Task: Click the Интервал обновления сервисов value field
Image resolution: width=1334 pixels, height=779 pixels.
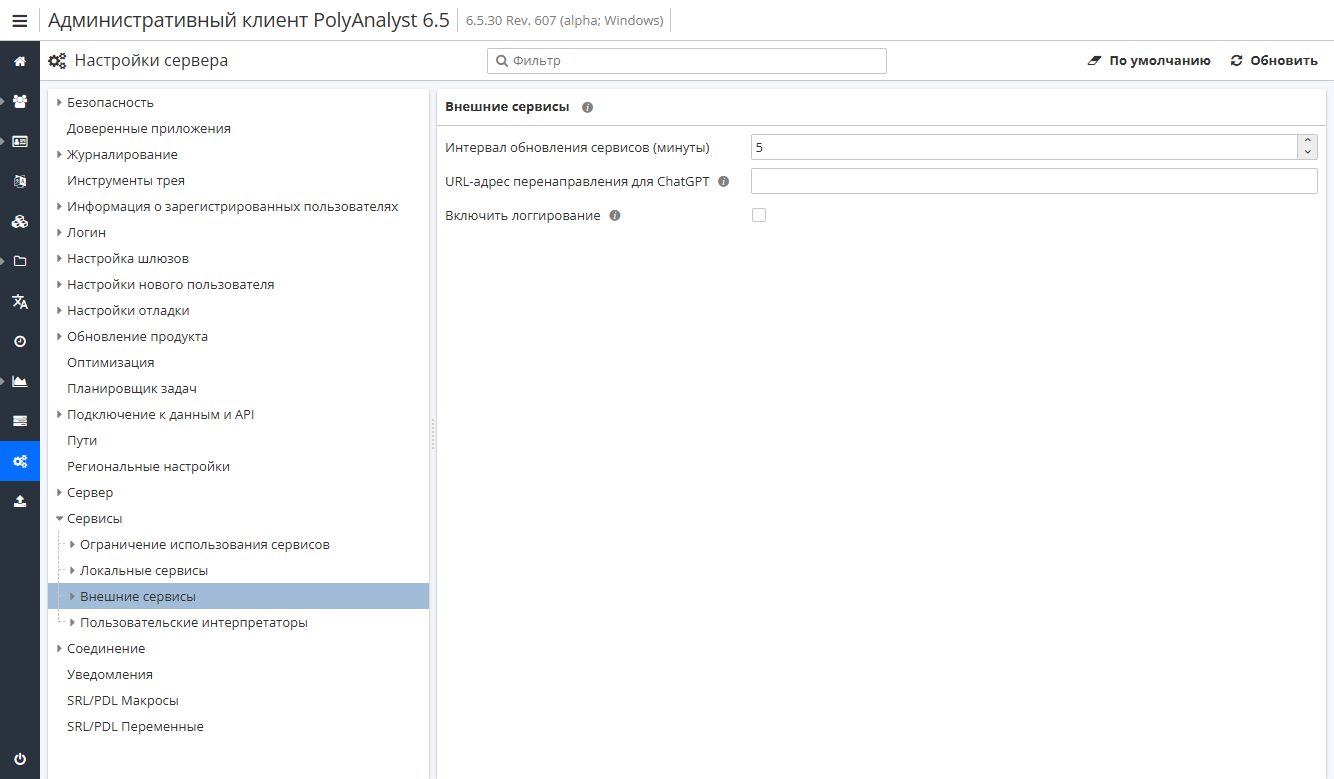Action: [1024, 147]
